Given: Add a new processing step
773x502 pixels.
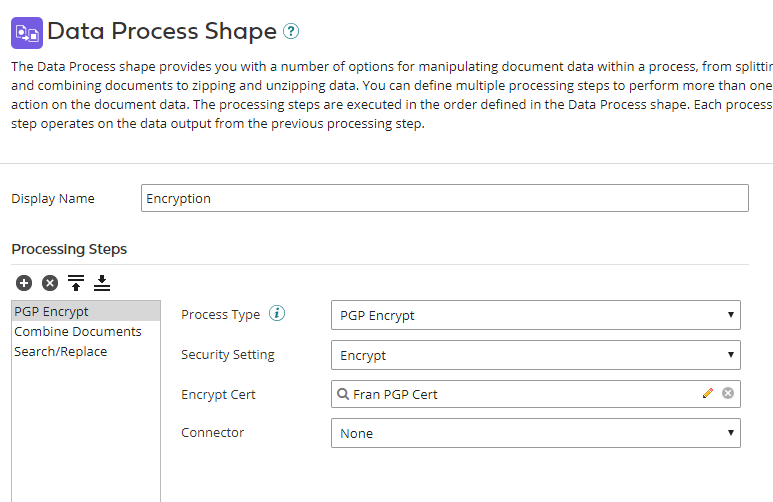Looking at the screenshot, I should coord(24,283).
